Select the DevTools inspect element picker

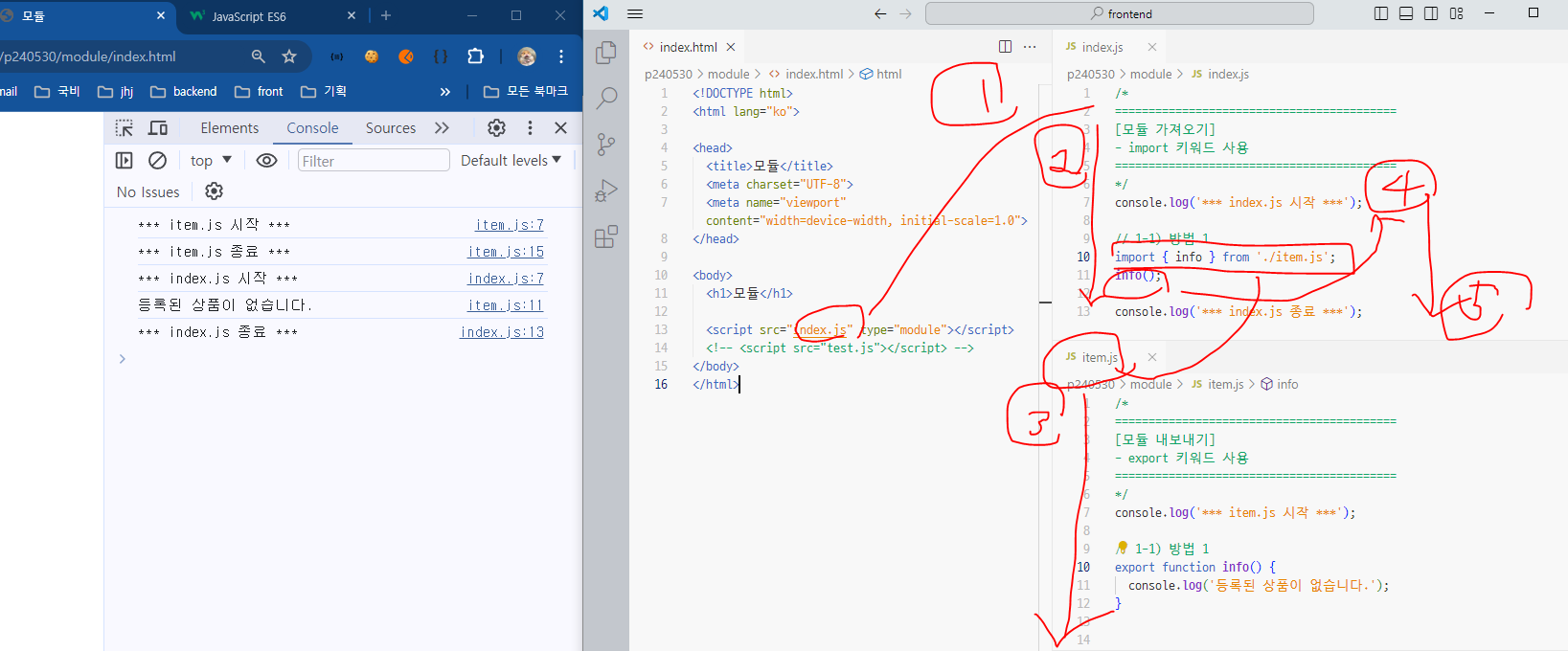[x=125, y=127]
